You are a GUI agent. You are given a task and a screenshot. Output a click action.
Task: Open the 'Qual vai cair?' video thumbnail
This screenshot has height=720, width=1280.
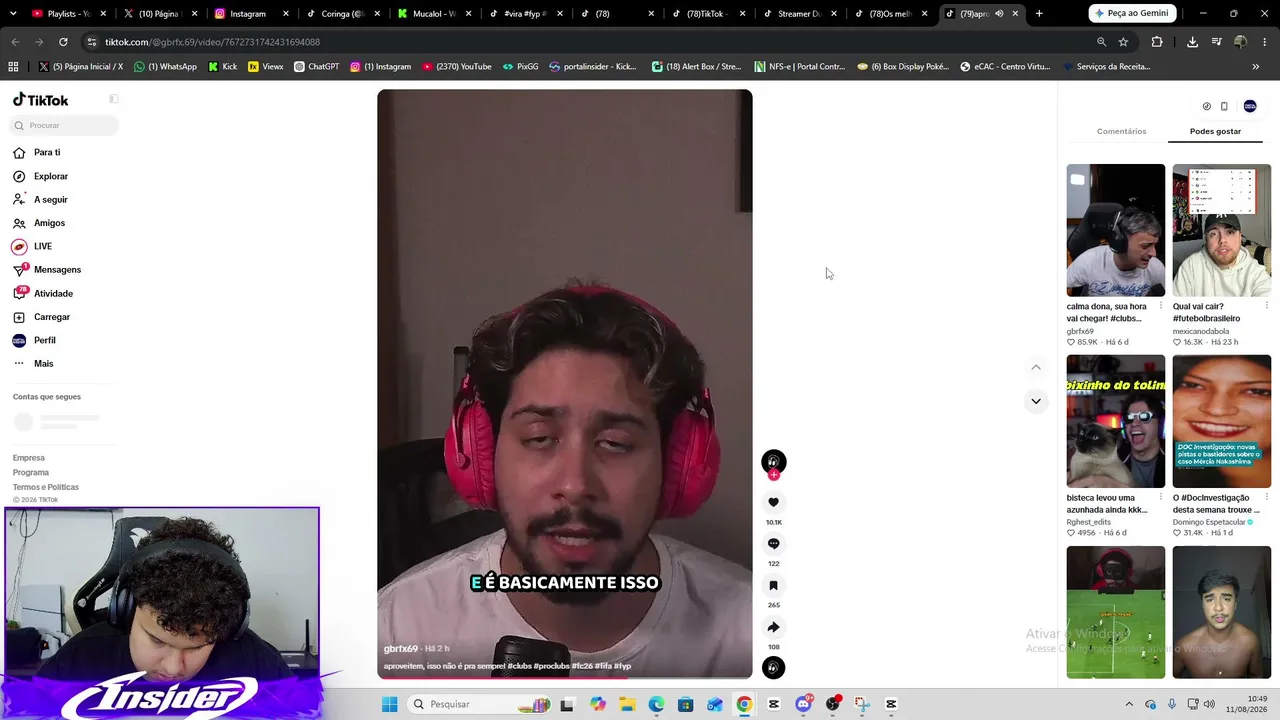[x=1221, y=230]
